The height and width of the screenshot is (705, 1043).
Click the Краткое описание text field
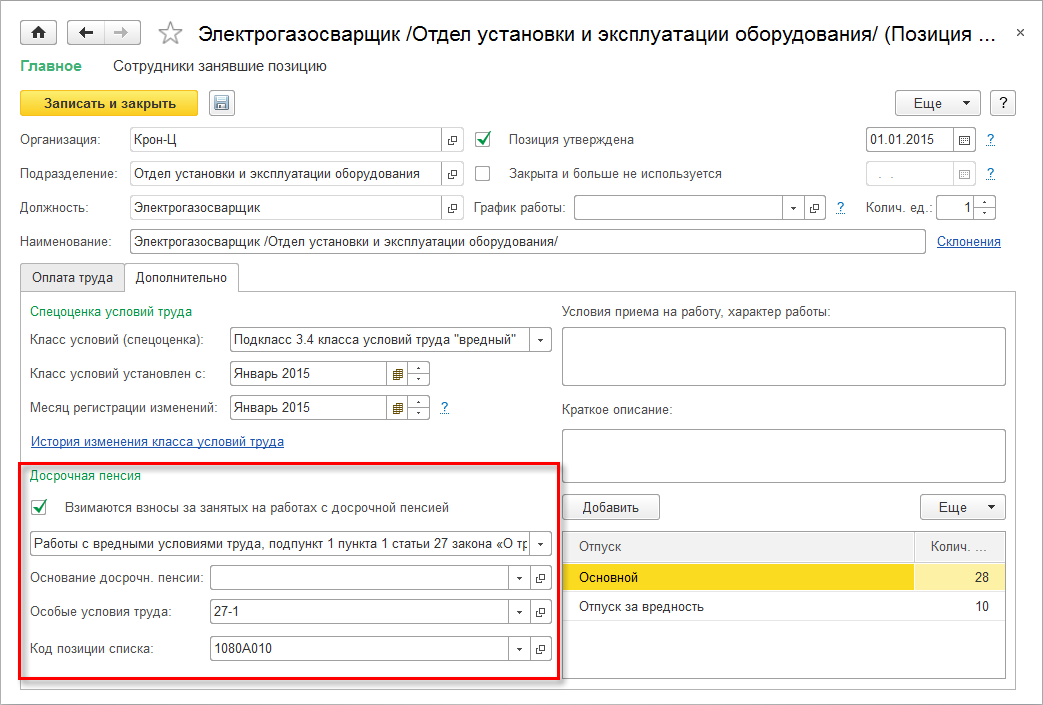tap(783, 456)
